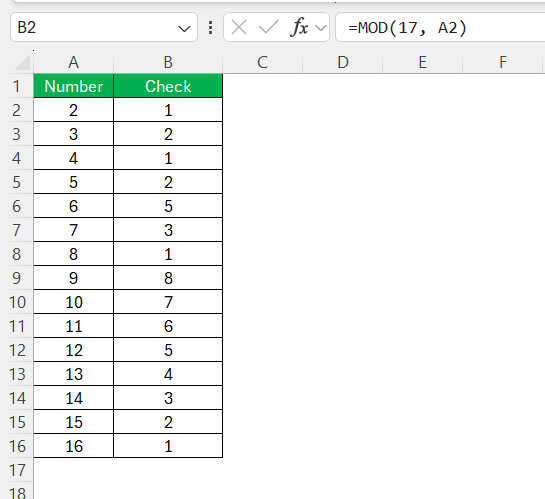Select column C header
The image size is (545, 499).
262,63
